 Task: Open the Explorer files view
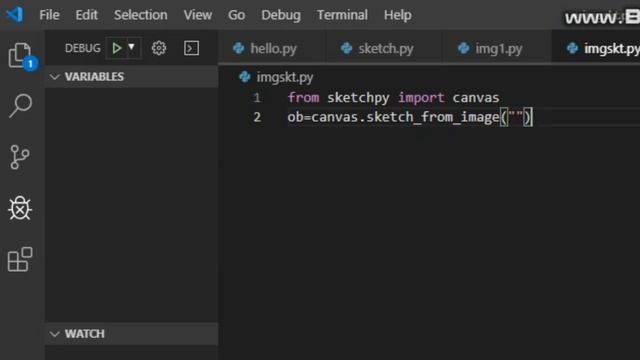coord(20,55)
